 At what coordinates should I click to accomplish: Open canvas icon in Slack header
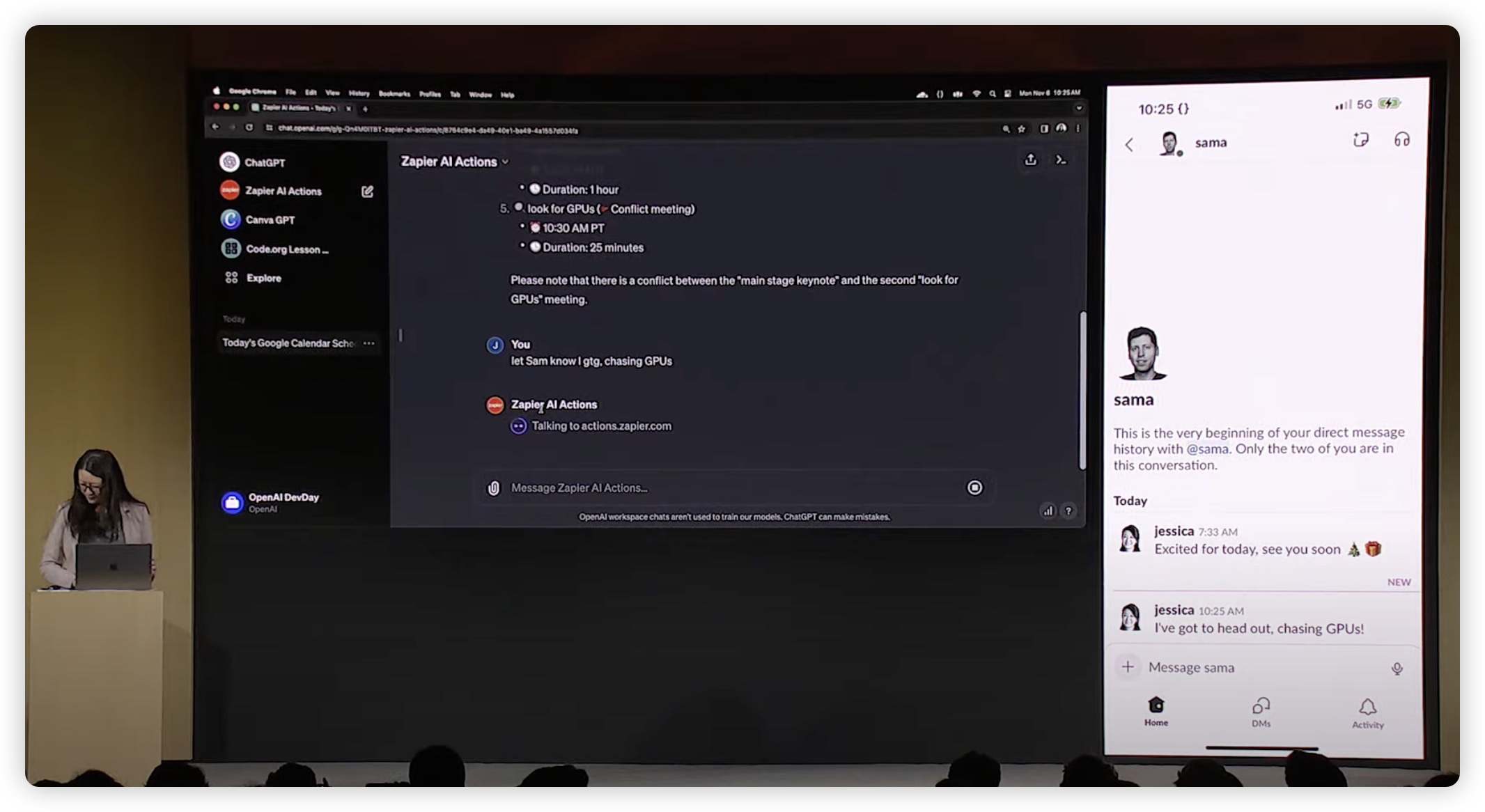(1361, 140)
